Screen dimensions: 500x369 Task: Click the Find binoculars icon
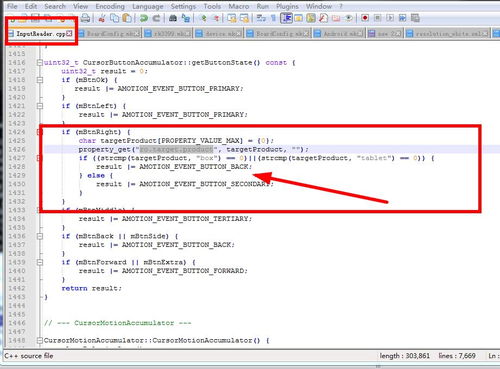click(x=173, y=18)
